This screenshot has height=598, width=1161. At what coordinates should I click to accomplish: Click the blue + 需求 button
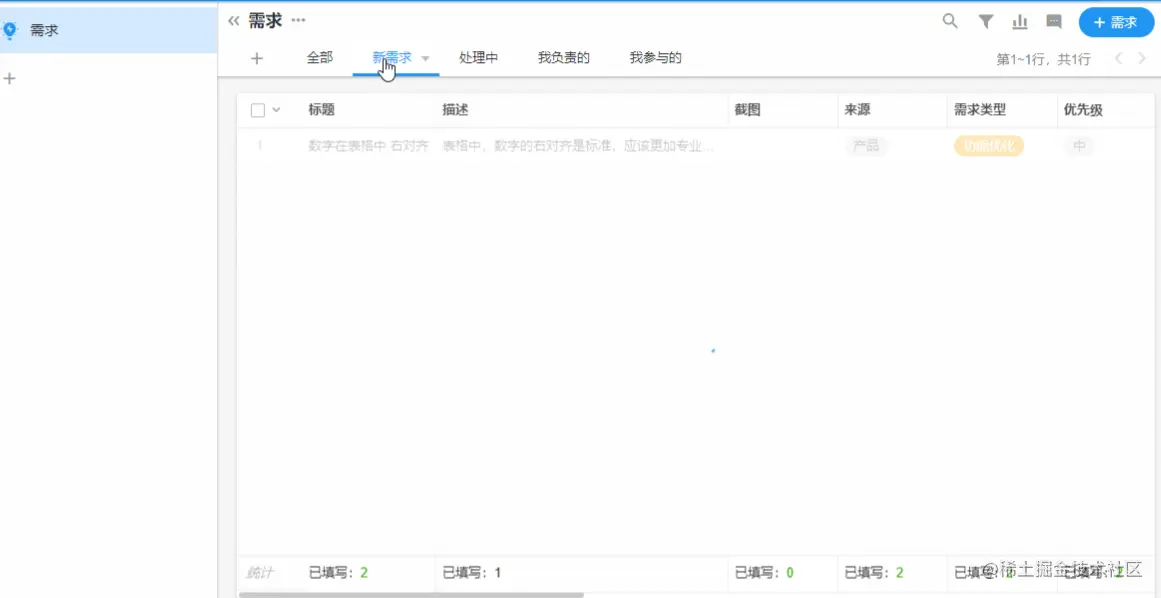point(1116,21)
